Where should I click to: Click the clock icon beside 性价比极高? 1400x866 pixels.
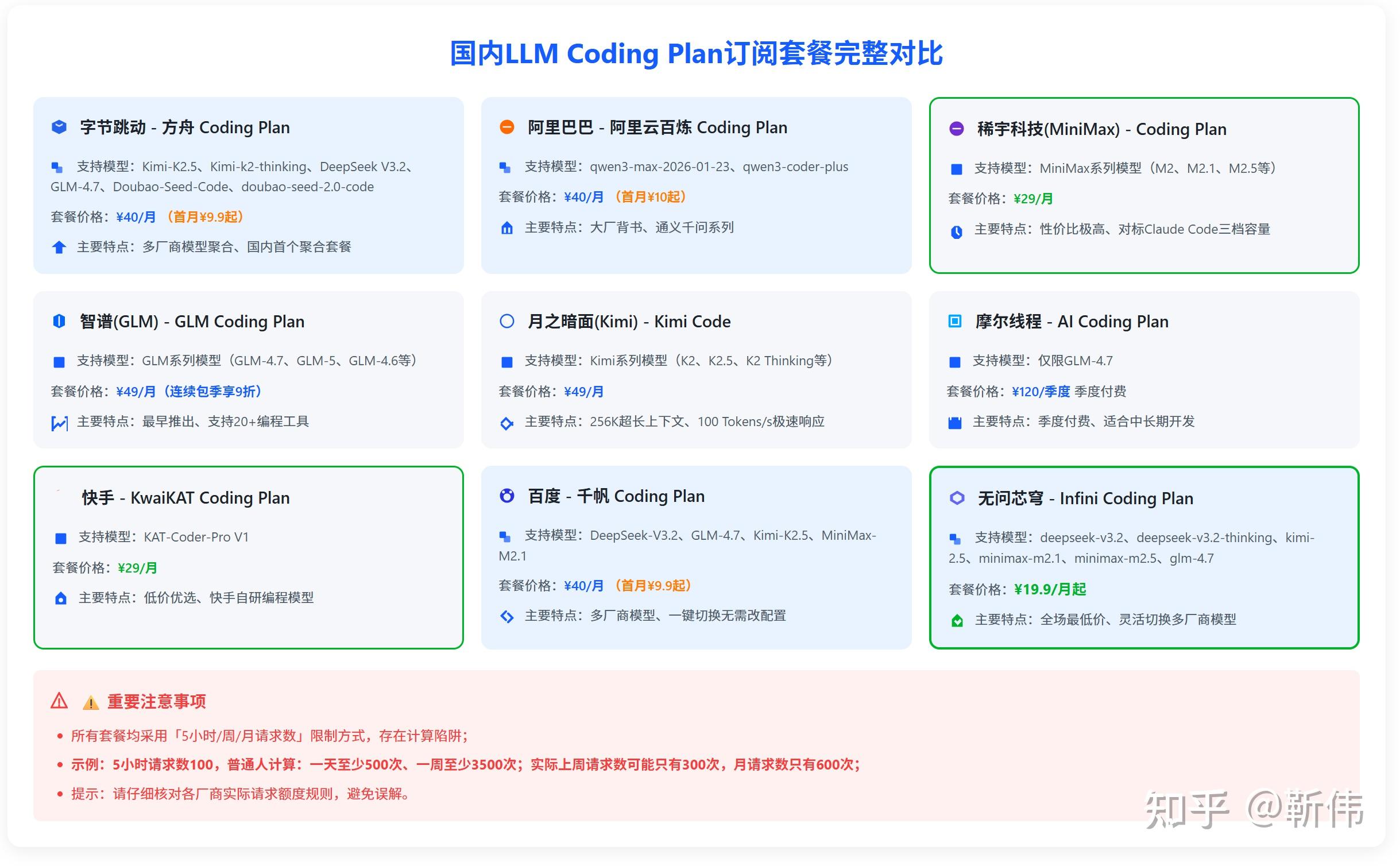click(956, 232)
